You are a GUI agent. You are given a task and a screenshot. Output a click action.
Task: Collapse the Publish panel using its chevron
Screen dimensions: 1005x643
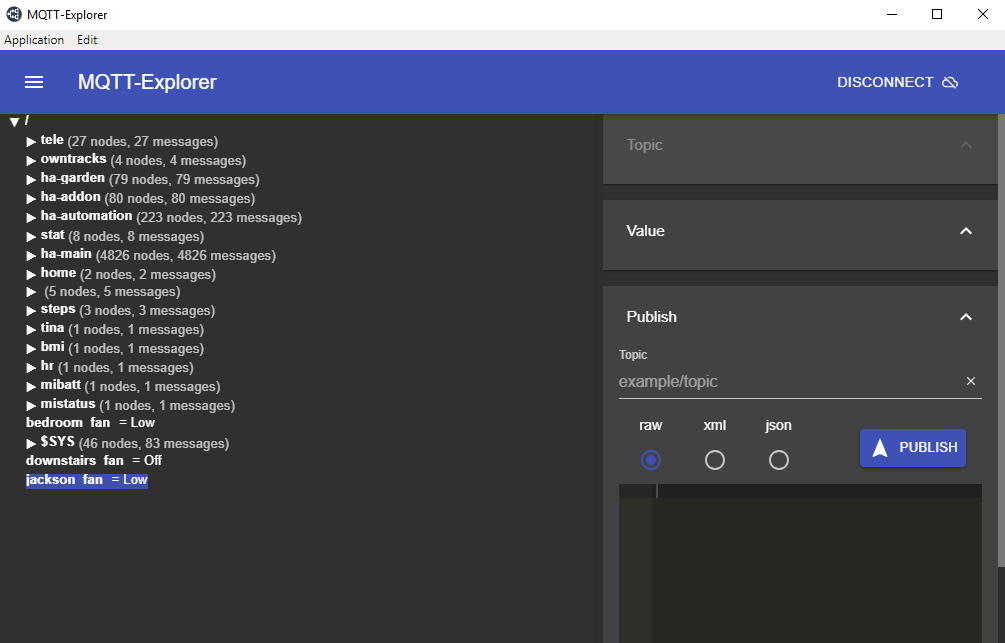[966, 316]
